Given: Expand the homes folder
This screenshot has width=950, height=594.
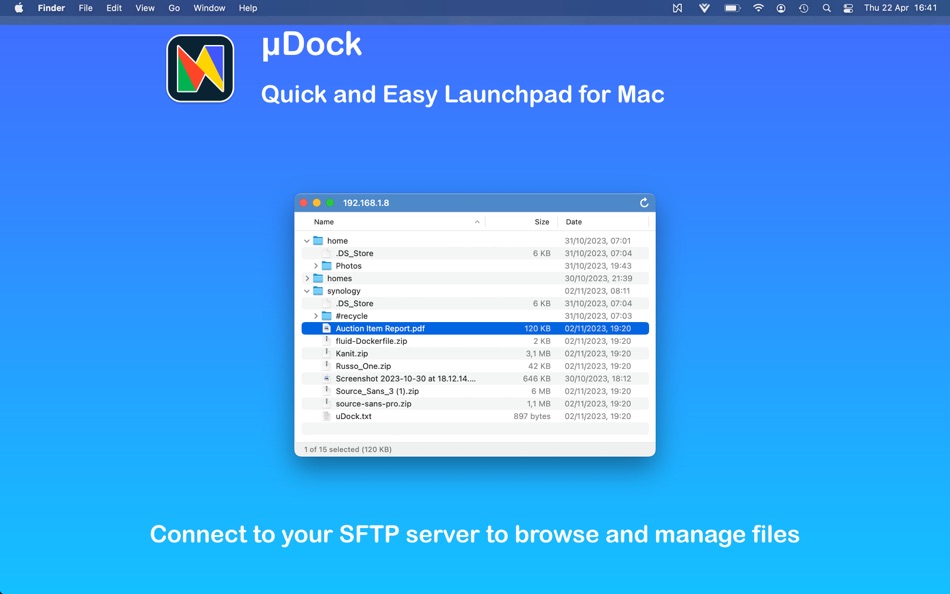Looking at the screenshot, I should 306,278.
